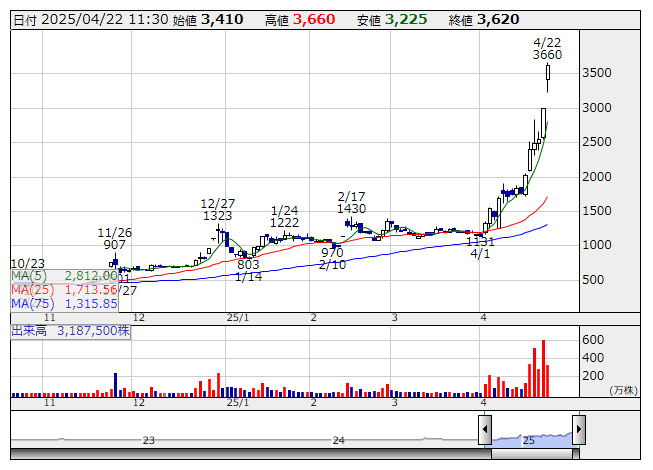The height and width of the screenshot is (470, 653).
Task: Click the 24 year region in the navigator
Action: 339,440
